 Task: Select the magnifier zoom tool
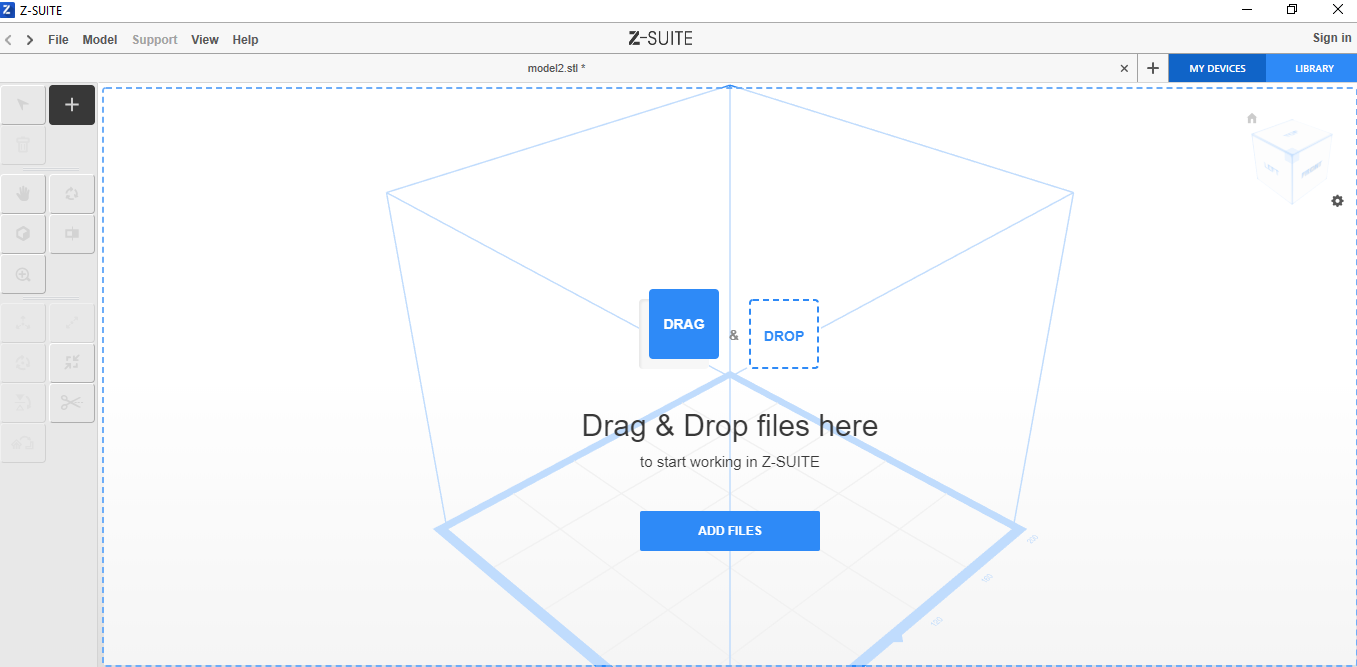click(x=23, y=273)
